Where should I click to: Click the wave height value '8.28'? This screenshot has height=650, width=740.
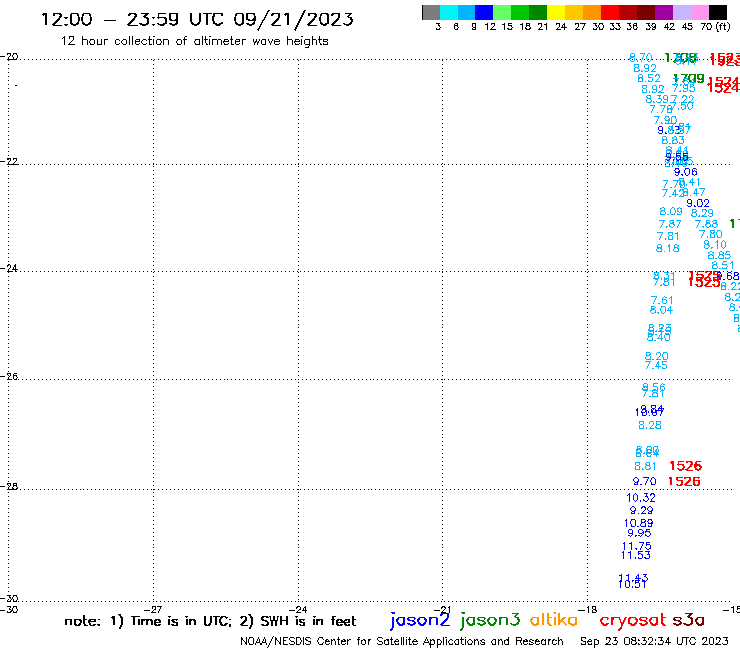[649, 425]
